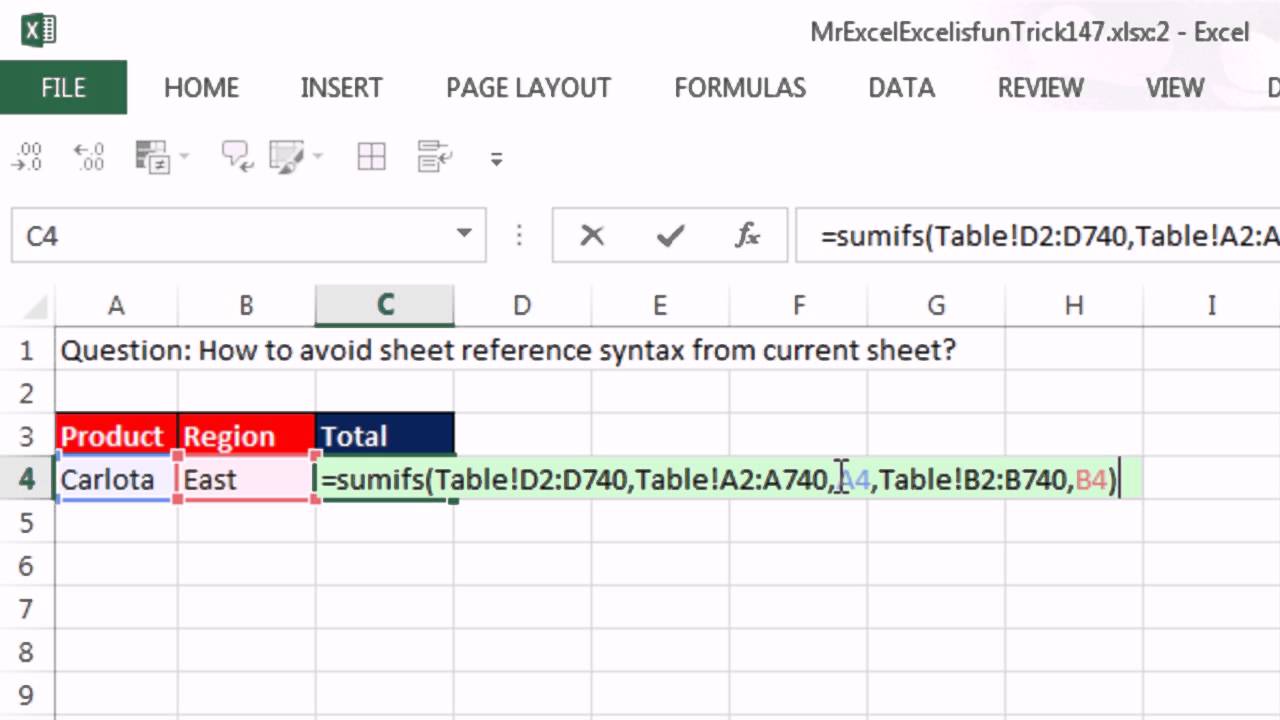Open the FORMULAS ribbon tab
Image resolution: width=1280 pixels, height=720 pixels.
click(740, 88)
